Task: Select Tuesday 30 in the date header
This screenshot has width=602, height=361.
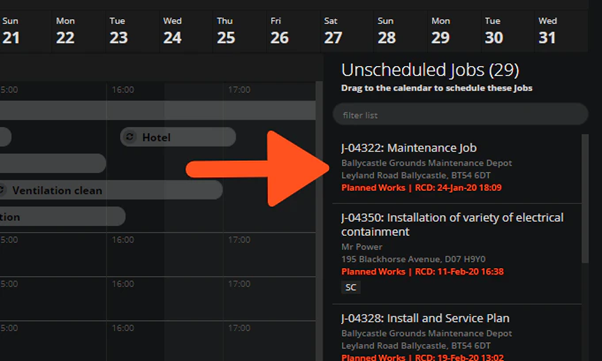Action: [x=508, y=31]
